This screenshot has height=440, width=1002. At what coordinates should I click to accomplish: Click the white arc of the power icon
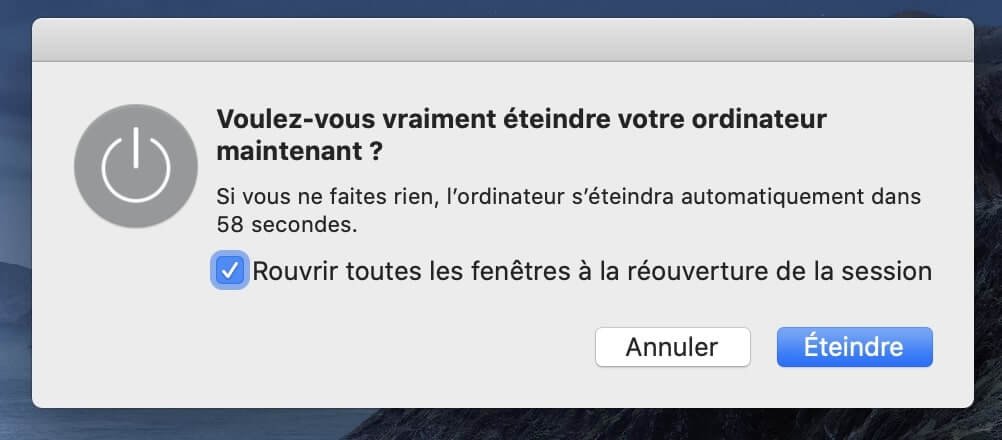(x=135, y=190)
